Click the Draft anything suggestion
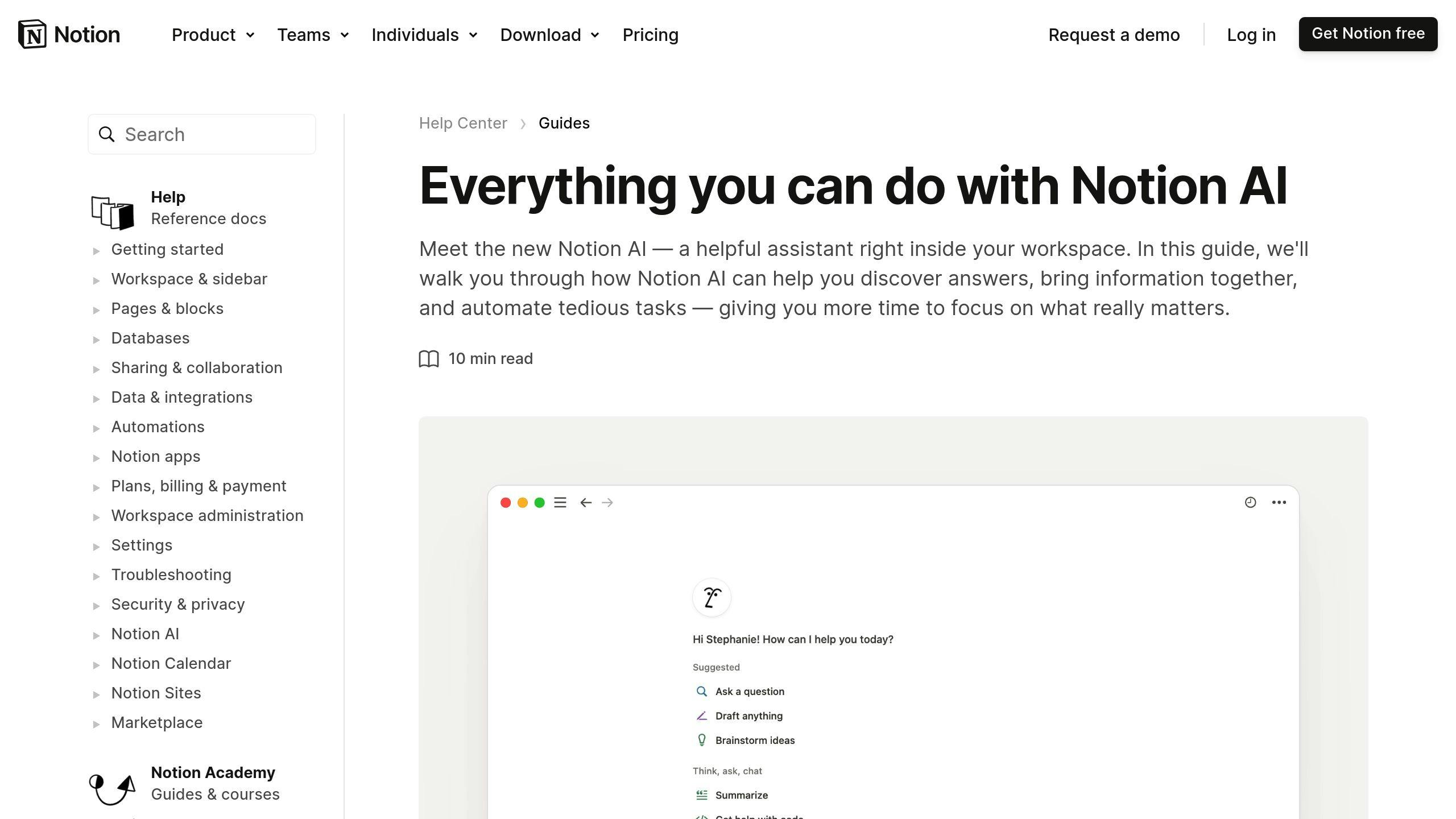1456x819 pixels. click(748, 716)
